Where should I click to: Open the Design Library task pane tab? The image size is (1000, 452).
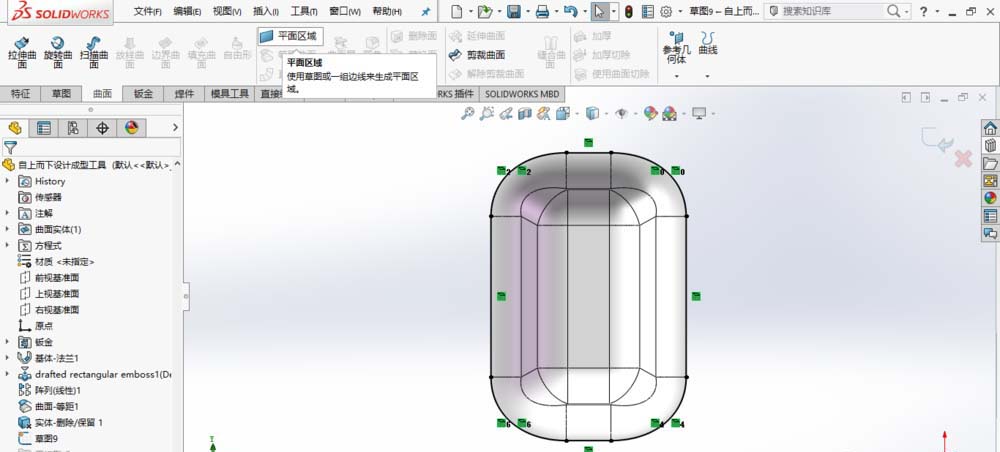pos(990,145)
